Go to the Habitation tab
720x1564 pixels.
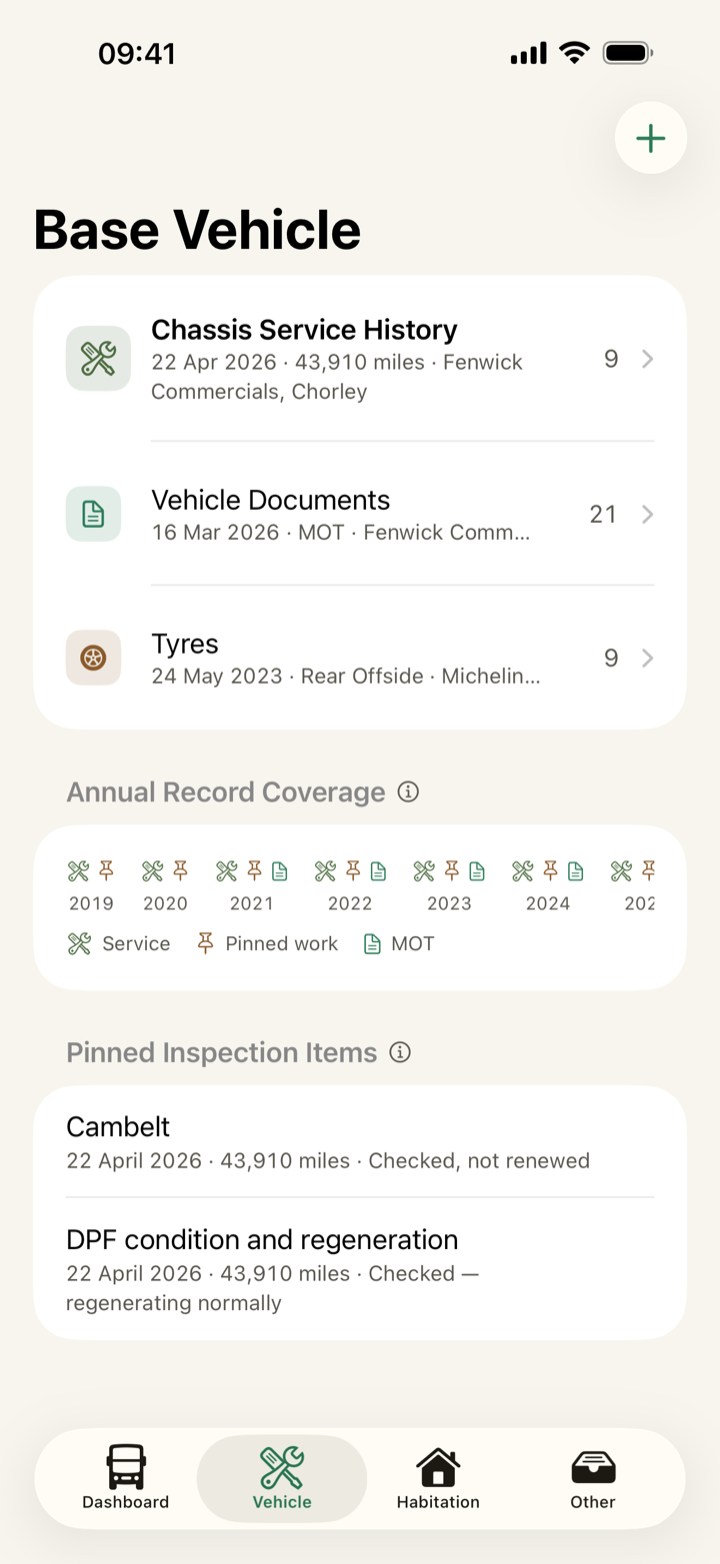tap(438, 1478)
